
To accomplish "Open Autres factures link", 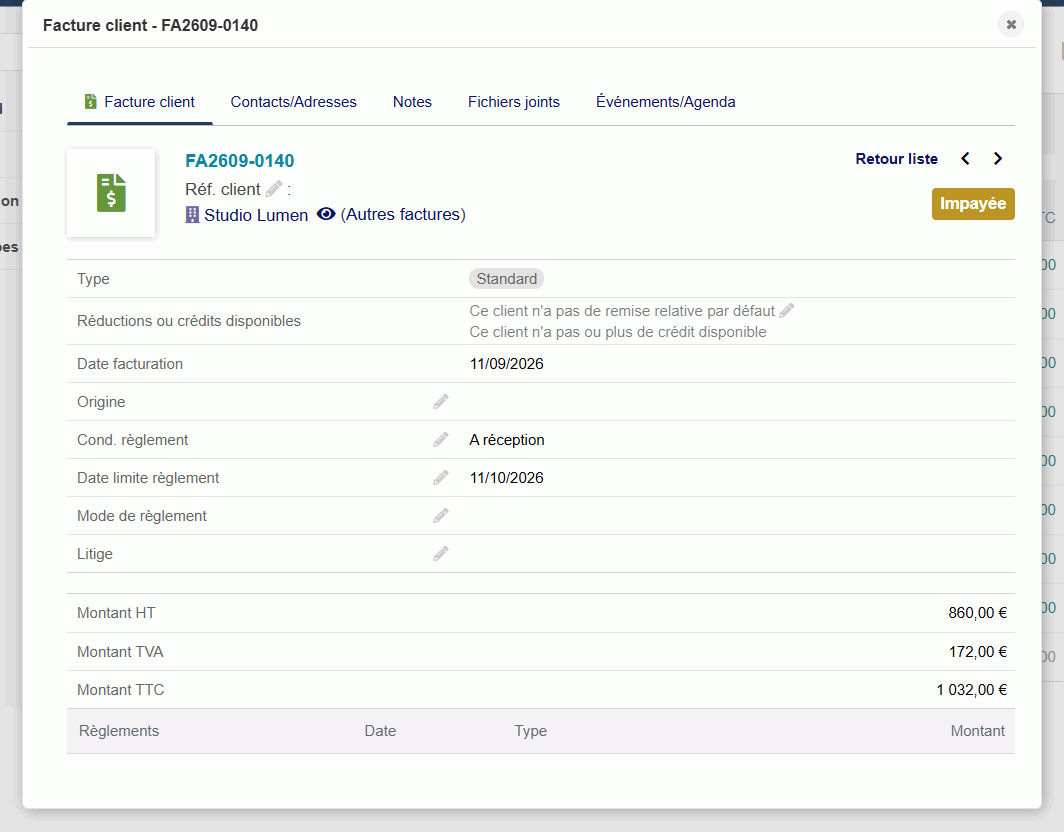I will tap(403, 214).
